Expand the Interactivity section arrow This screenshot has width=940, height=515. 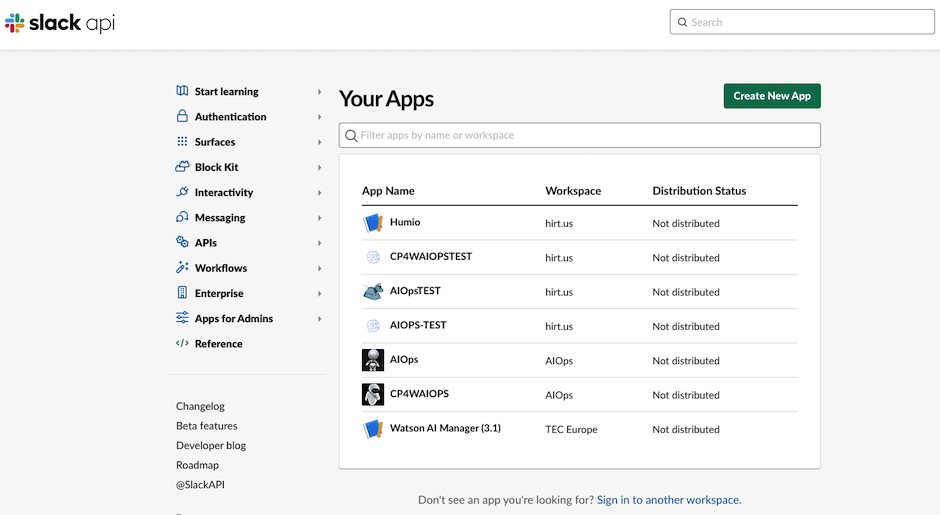click(x=320, y=192)
